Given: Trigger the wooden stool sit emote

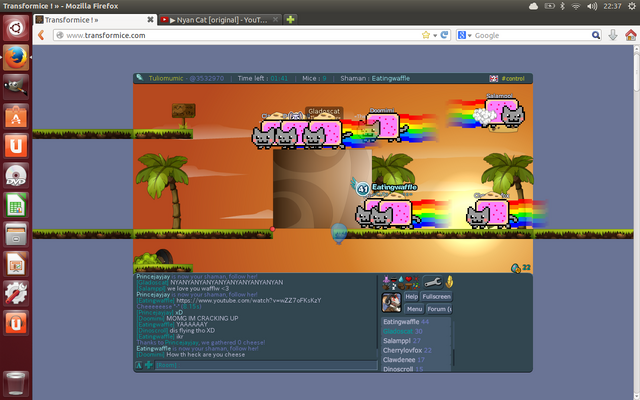Looking at the screenshot, I should (409, 286).
